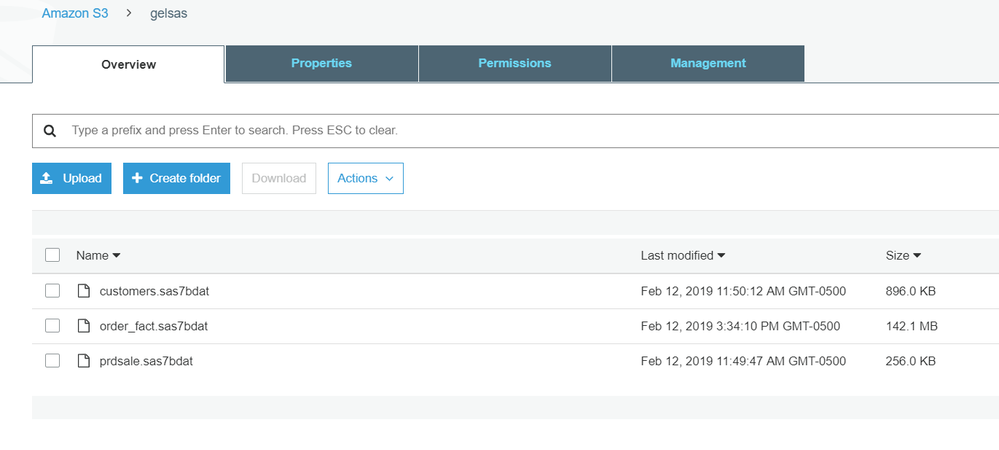The image size is (999, 450).
Task: Tick the prdsale.sas7bdat row checkbox
Action: coord(53,361)
